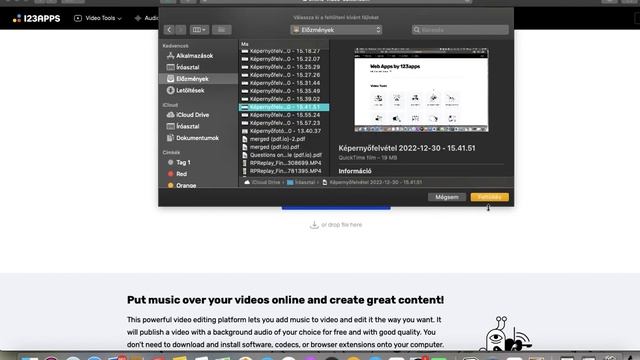Click the 'or drop file here' area

coord(336,225)
